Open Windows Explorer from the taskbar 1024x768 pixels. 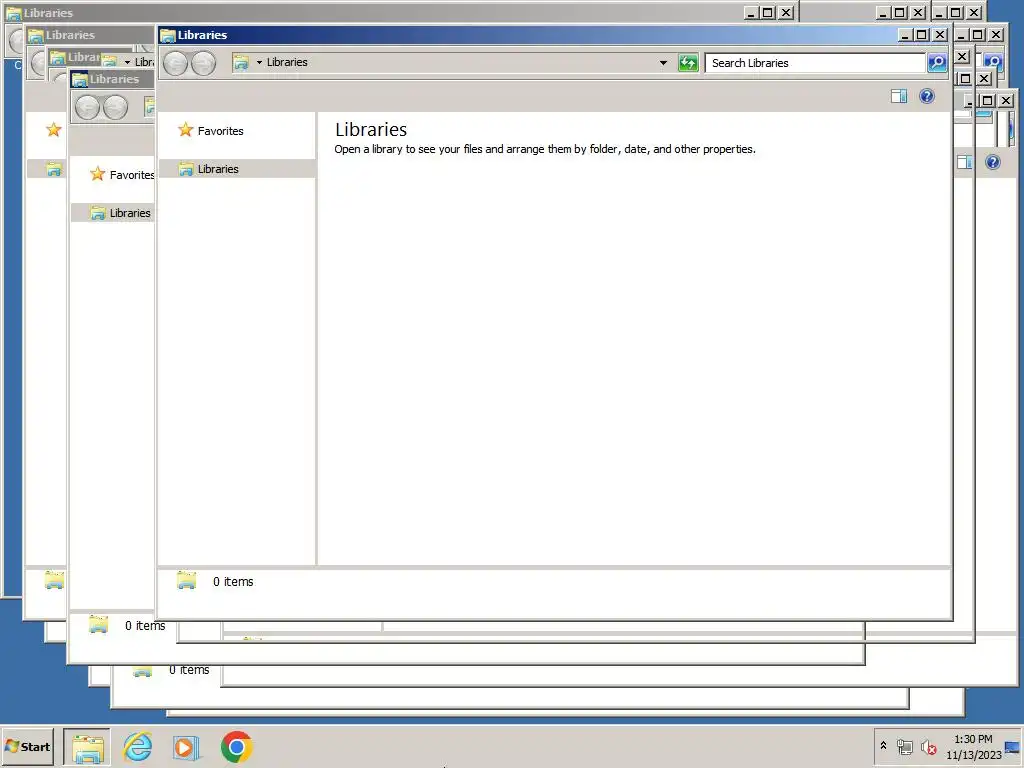88,747
